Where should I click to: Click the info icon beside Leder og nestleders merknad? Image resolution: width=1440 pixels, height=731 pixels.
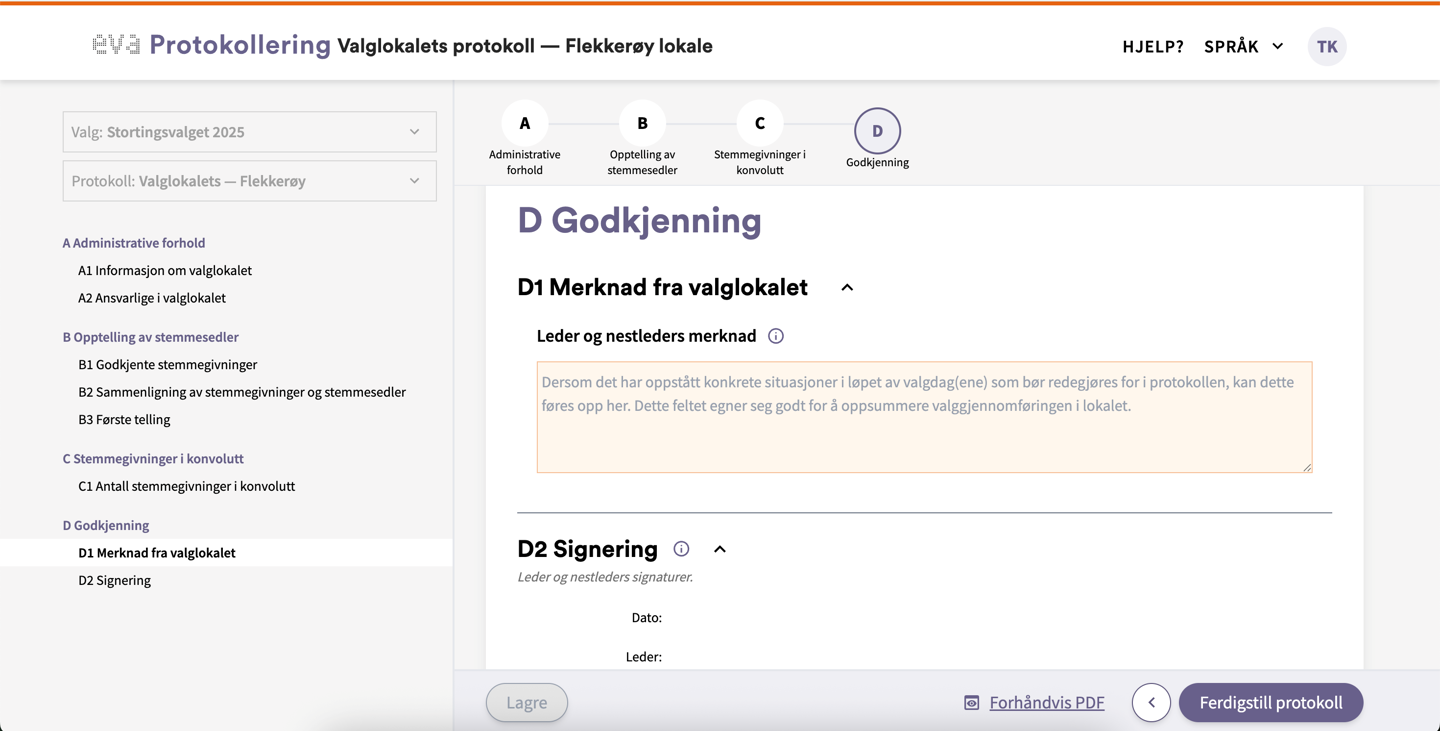[776, 336]
